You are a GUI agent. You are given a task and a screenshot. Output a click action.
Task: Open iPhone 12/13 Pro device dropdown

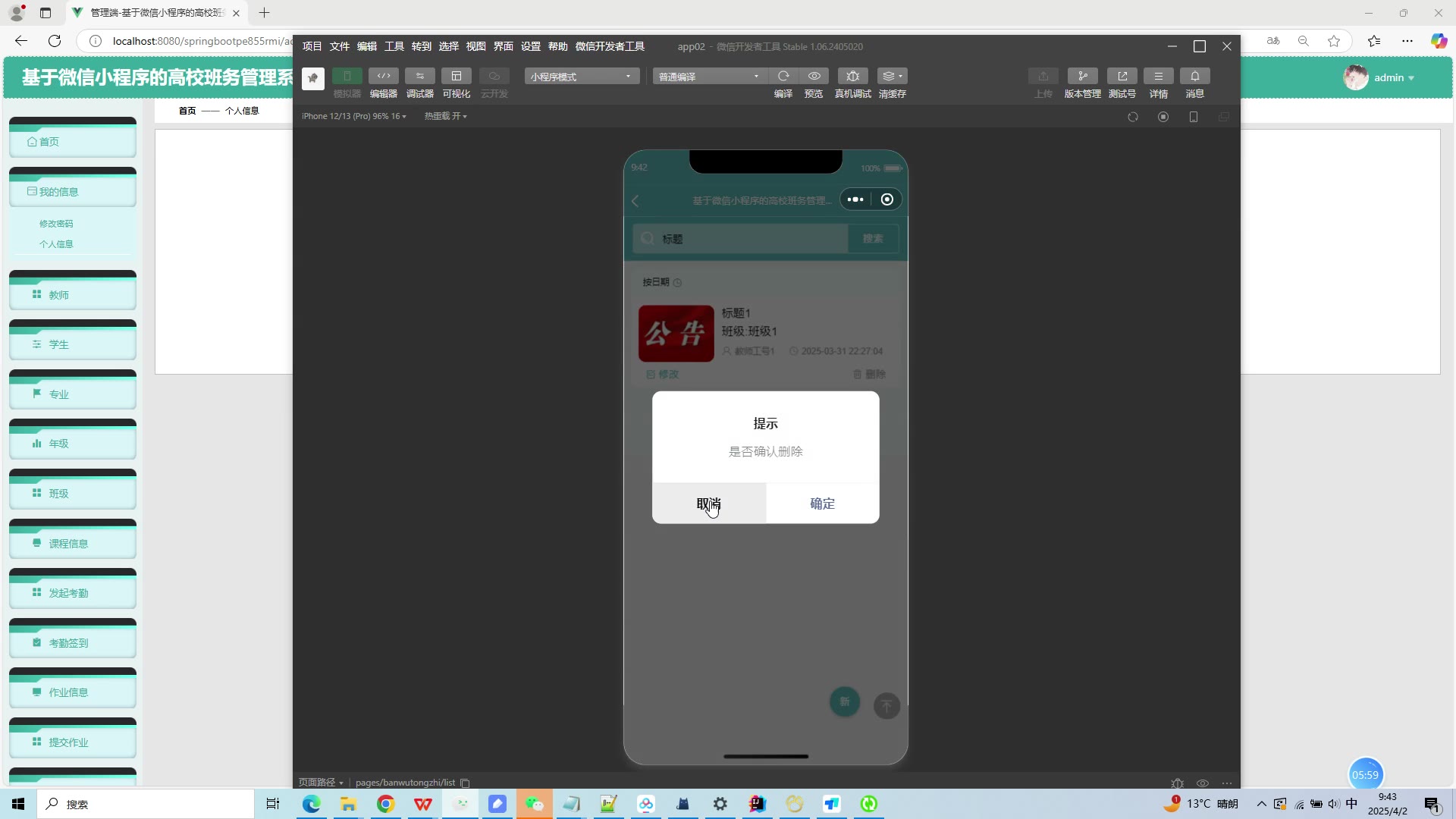[x=353, y=116]
